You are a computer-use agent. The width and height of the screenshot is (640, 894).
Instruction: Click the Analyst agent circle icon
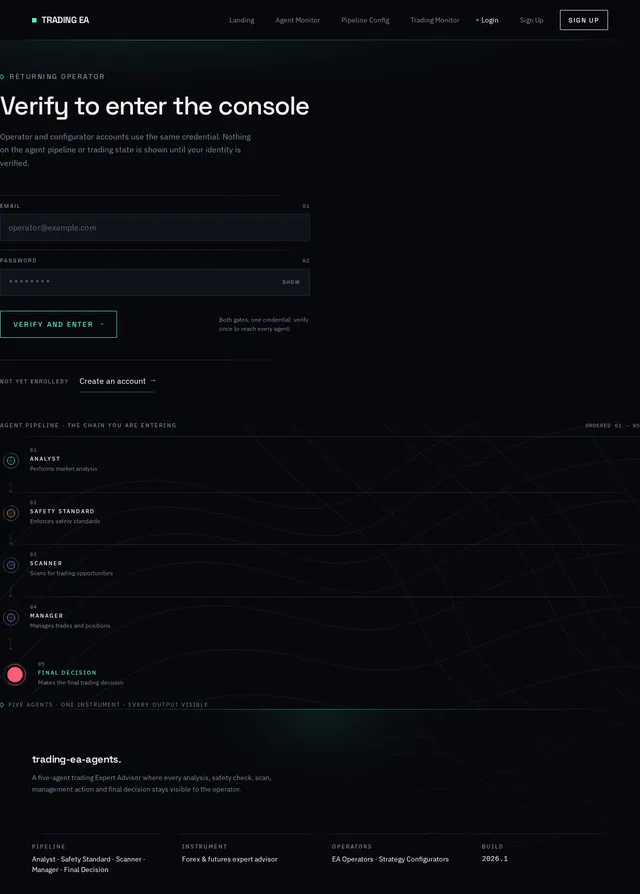[11, 461]
